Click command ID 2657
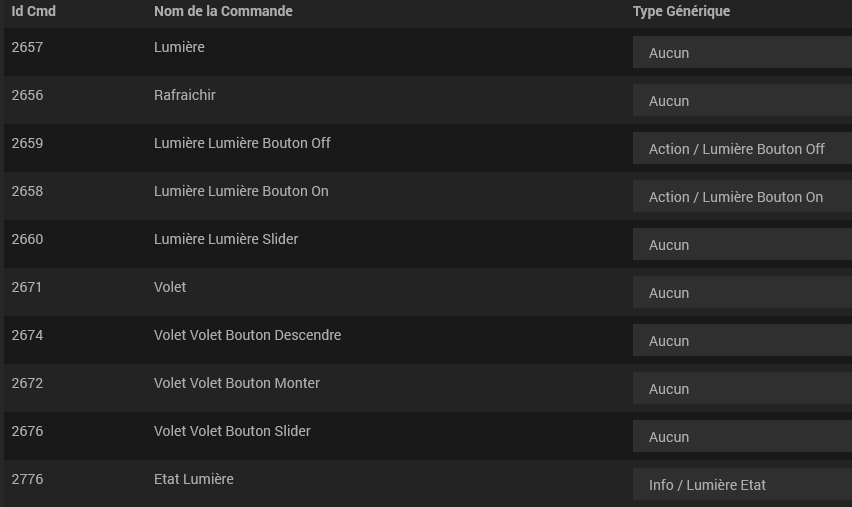Image resolution: width=852 pixels, height=507 pixels. coord(27,47)
